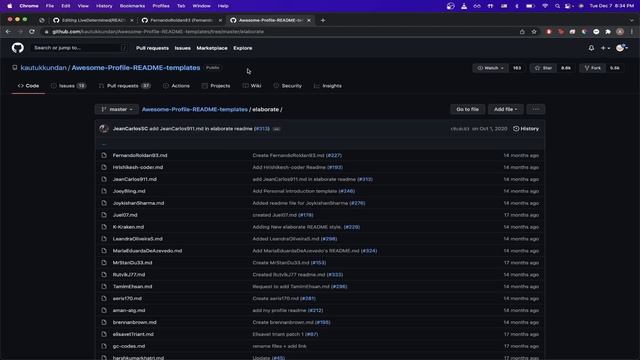
Task: Bookmark this page with star icon
Action: 534,31
